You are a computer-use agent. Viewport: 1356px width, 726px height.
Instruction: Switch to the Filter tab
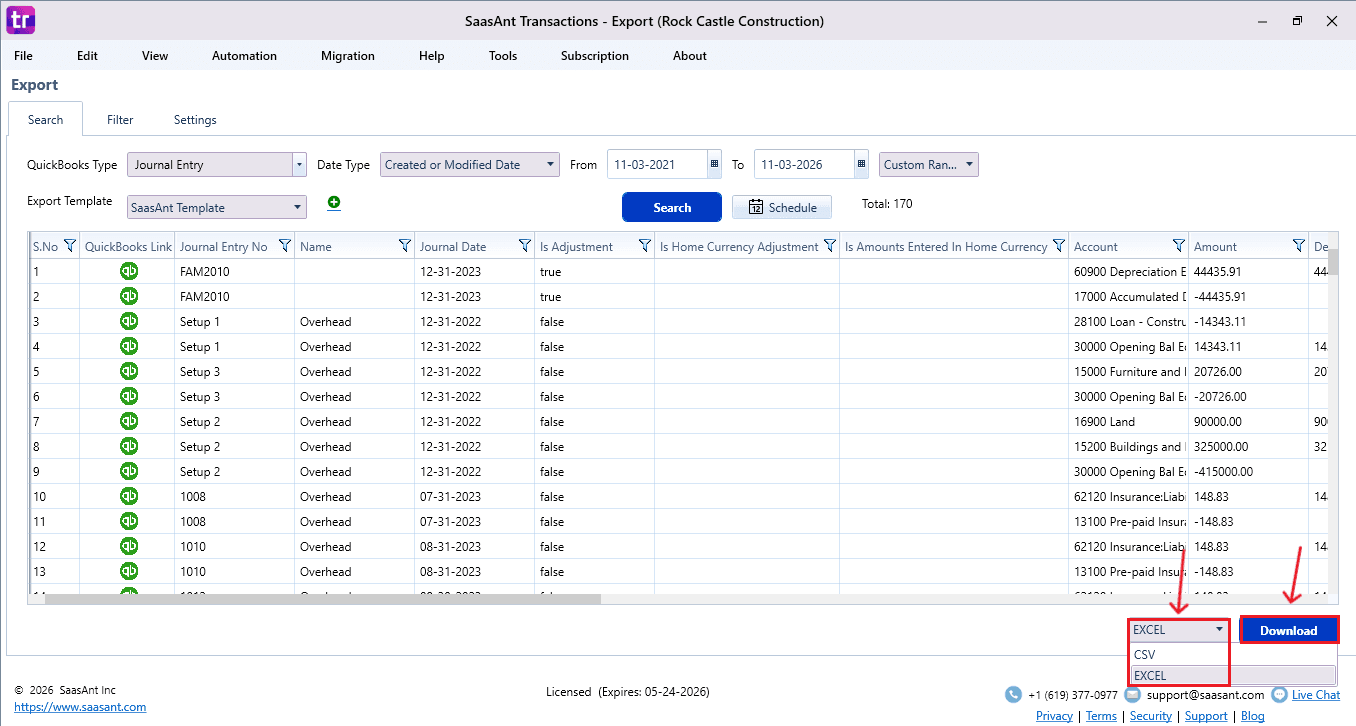pos(120,119)
